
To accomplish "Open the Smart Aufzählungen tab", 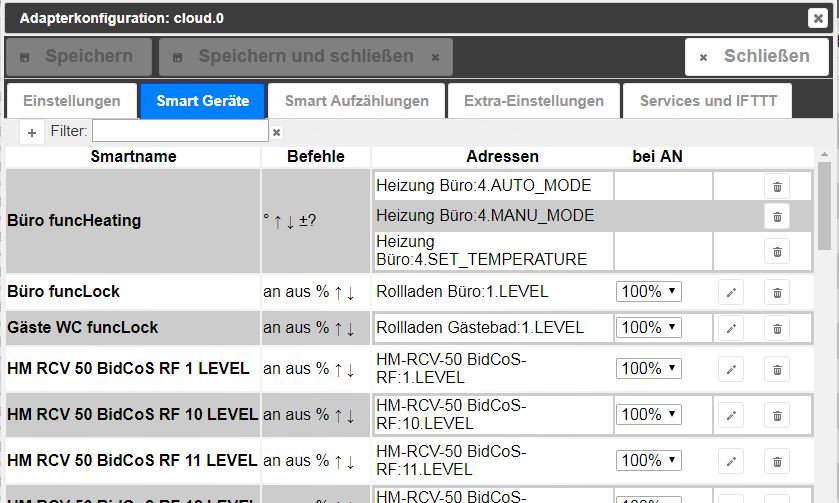I will [x=357, y=101].
